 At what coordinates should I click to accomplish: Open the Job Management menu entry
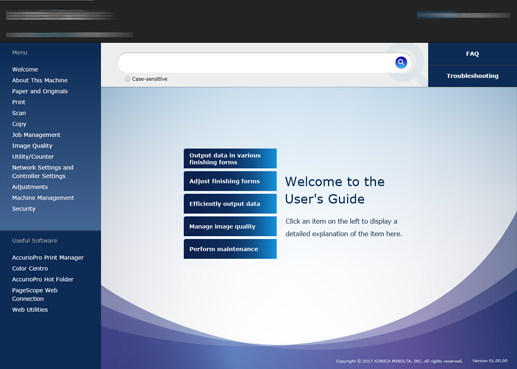click(36, 135)
